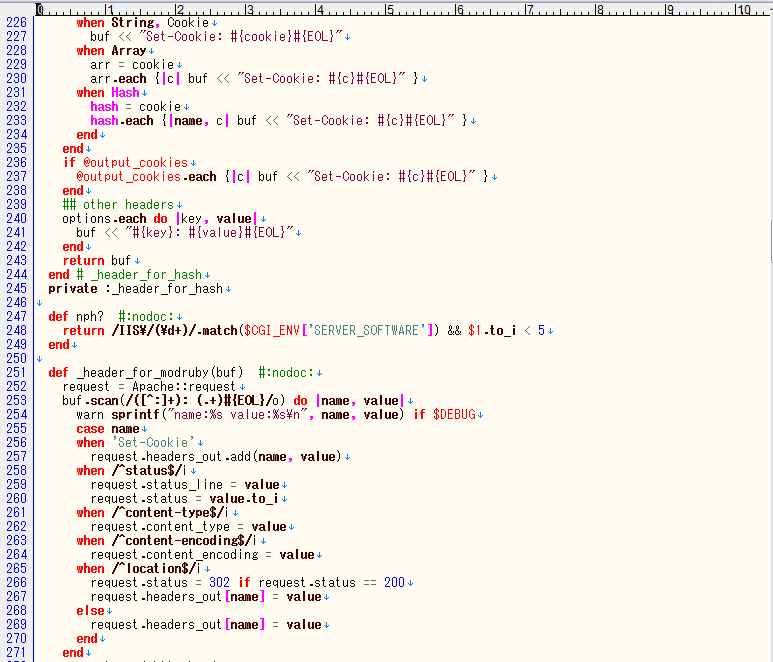773x662 pixels.
Task: Click '$1.to_i' in the nph? method
Action: (492, 330)
